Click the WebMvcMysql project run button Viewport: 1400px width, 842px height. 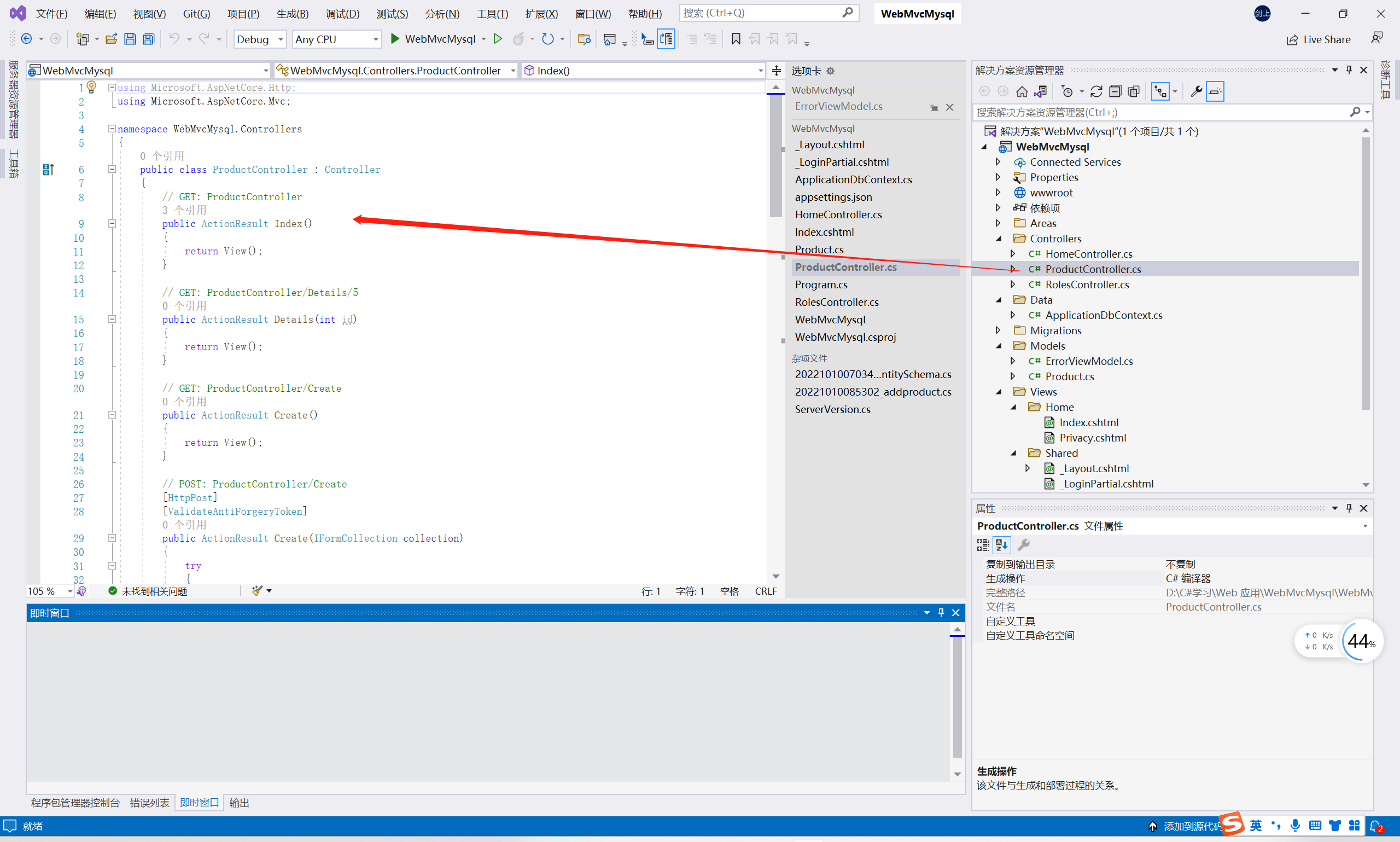pyautogui.click(x=396, y=39)
